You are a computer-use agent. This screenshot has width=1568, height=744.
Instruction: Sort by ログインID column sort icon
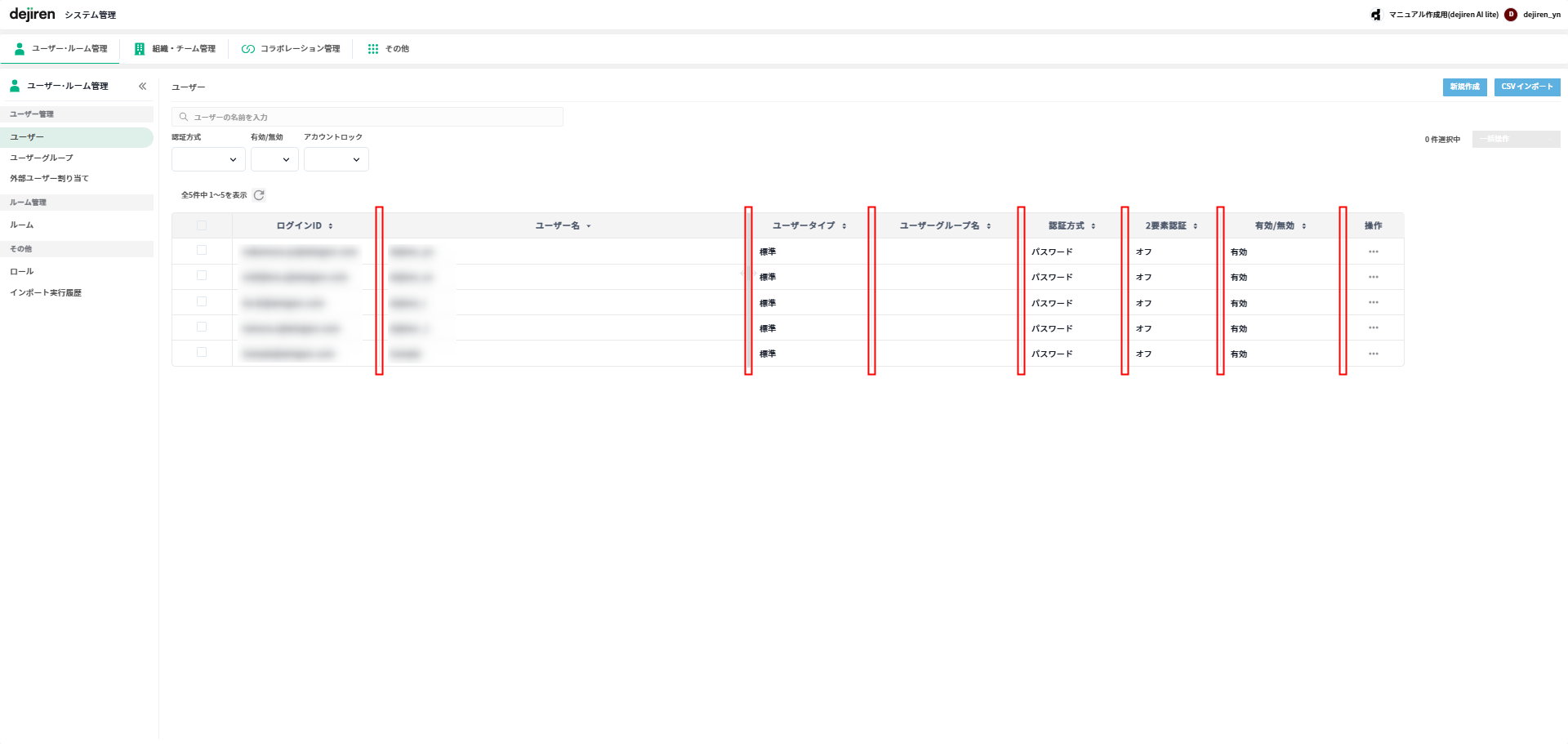point(331,226)
